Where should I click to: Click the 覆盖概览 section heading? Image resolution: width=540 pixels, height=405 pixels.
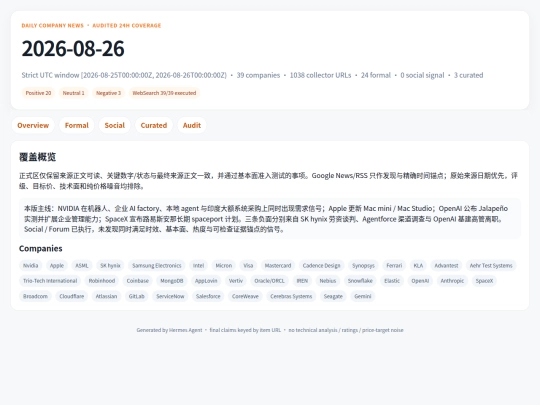tap(38, 157)
